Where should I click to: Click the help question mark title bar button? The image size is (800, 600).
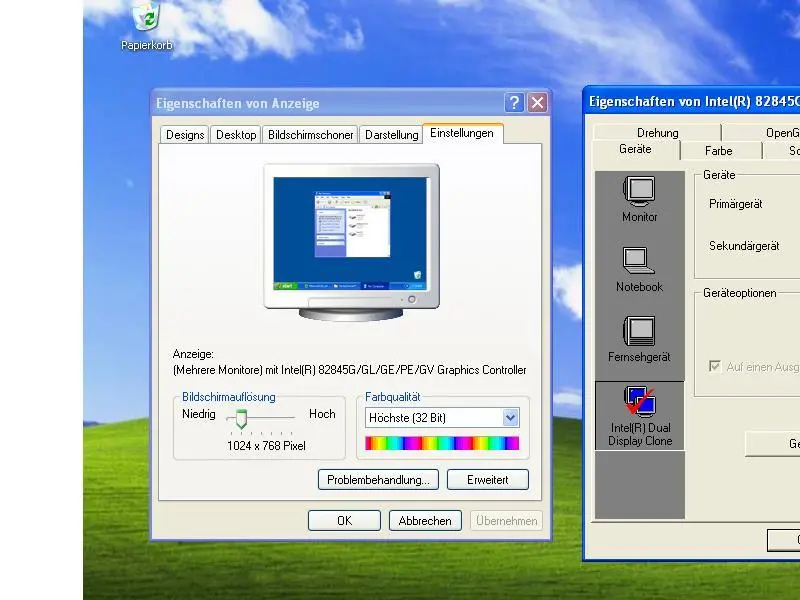tap(514, 102)
